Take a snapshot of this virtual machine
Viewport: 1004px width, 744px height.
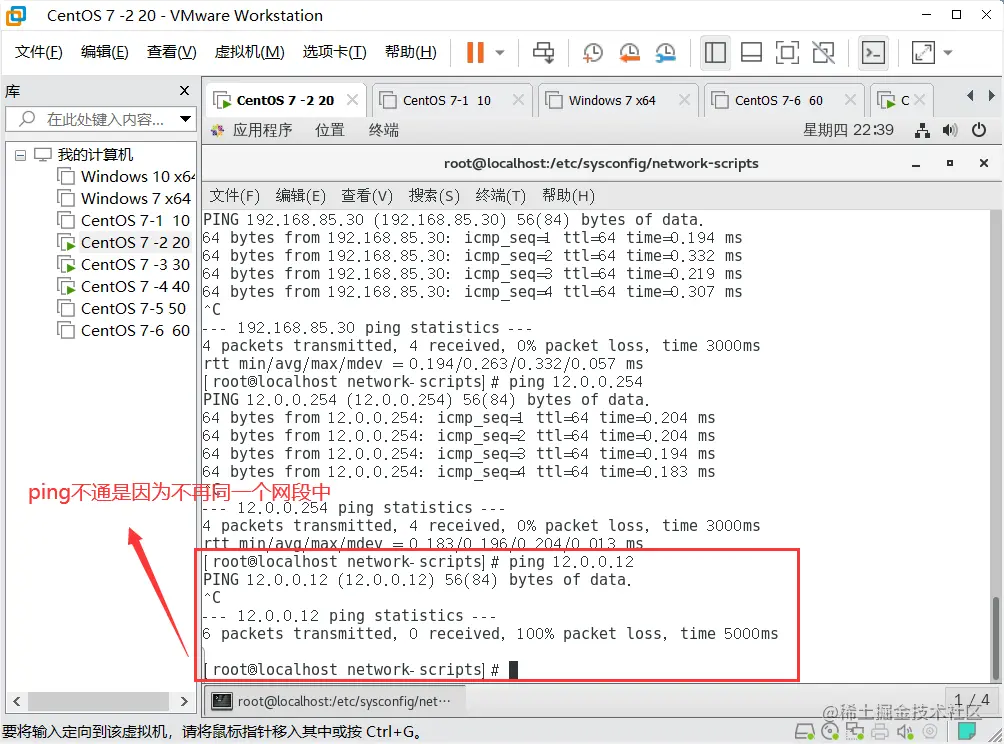592,54
